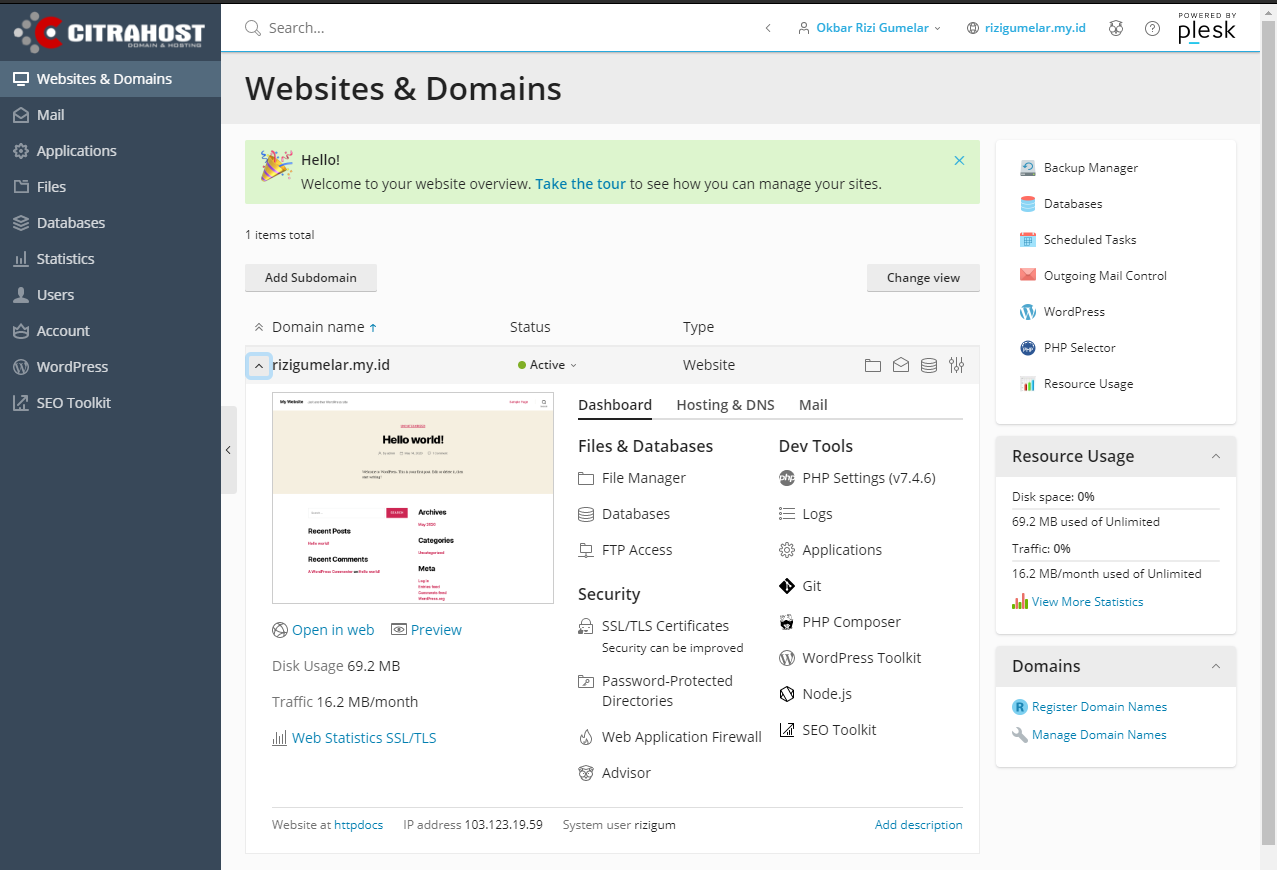The width and height of the screenshot is (1277, 870).
Task: Open Databases in the sidebar
Action: click(110, 223)
